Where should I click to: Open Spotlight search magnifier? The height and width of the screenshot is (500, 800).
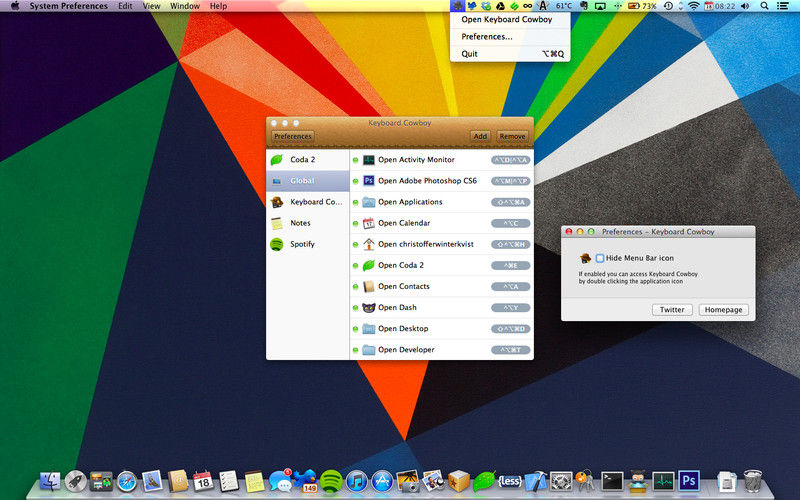tap(764, 6)
